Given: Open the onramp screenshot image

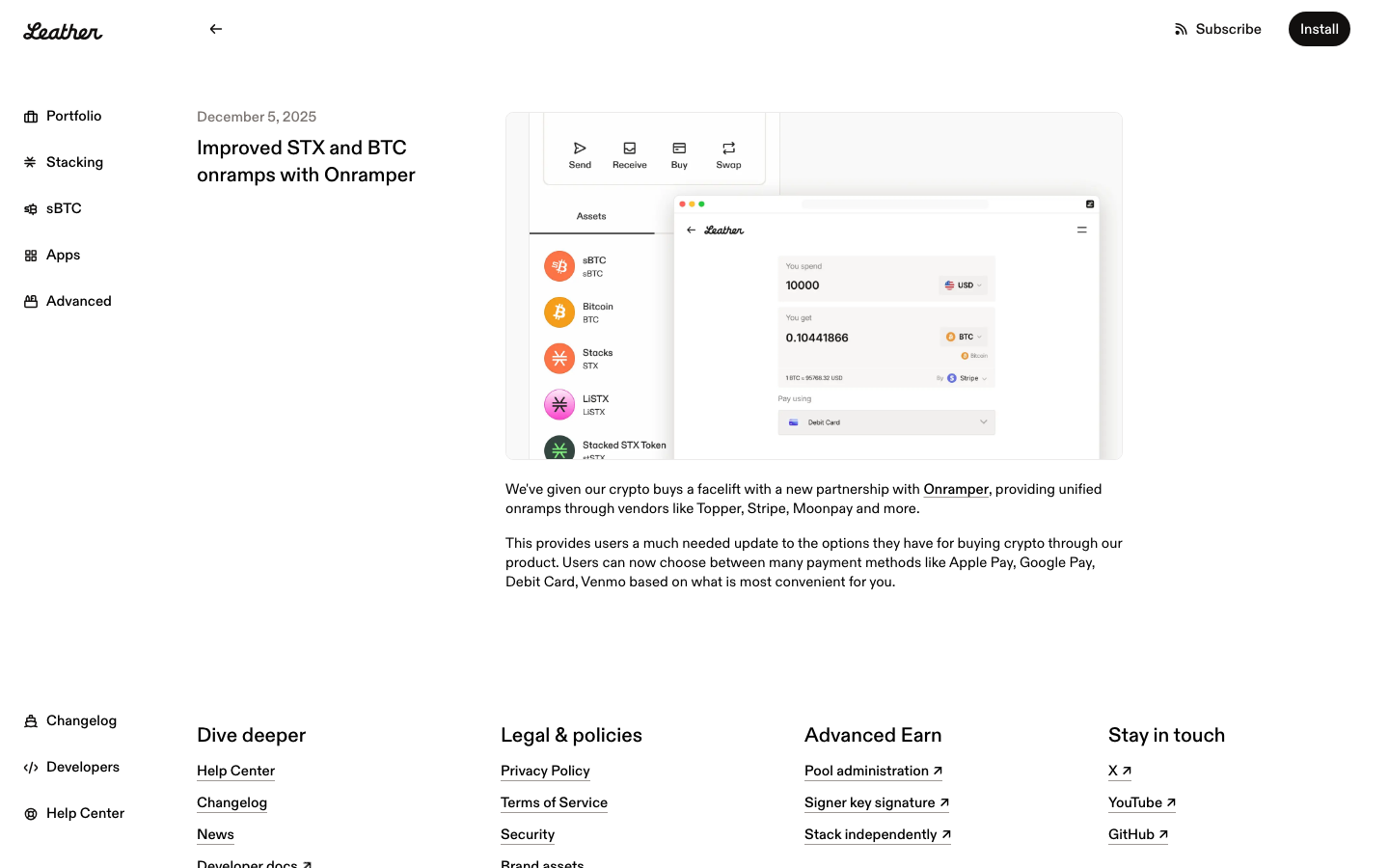Looking at the screenshot, I should [x=813, y=285].
